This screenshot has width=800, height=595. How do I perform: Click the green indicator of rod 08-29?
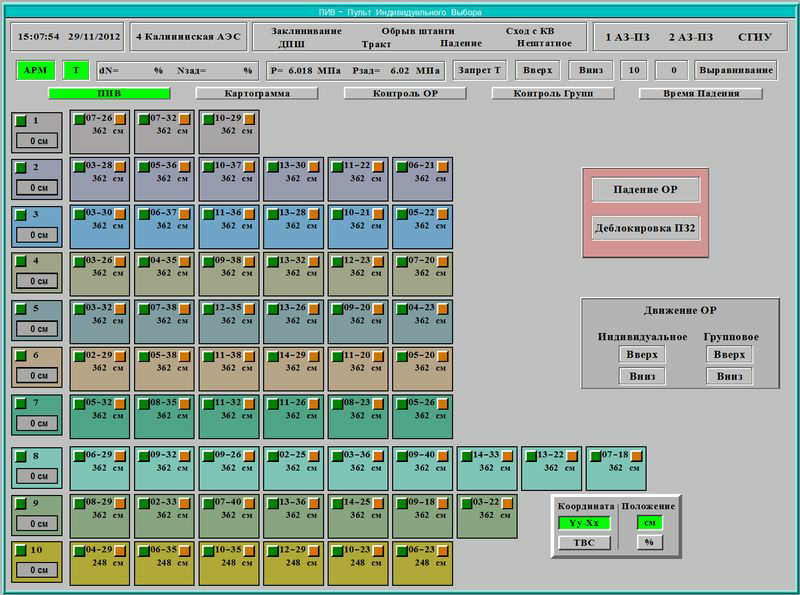click(79, 503)
